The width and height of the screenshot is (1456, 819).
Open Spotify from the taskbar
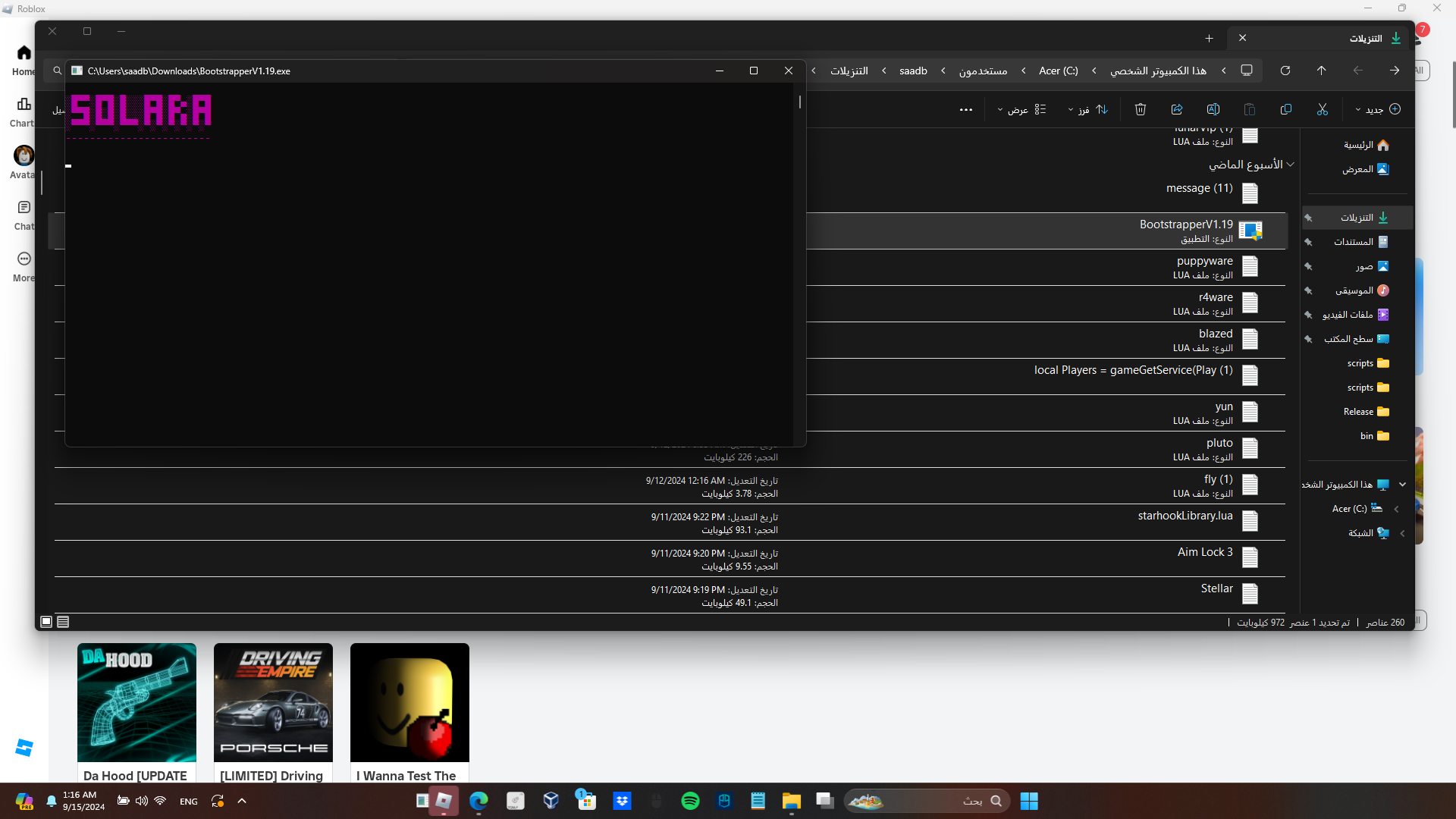pos(690,801)
